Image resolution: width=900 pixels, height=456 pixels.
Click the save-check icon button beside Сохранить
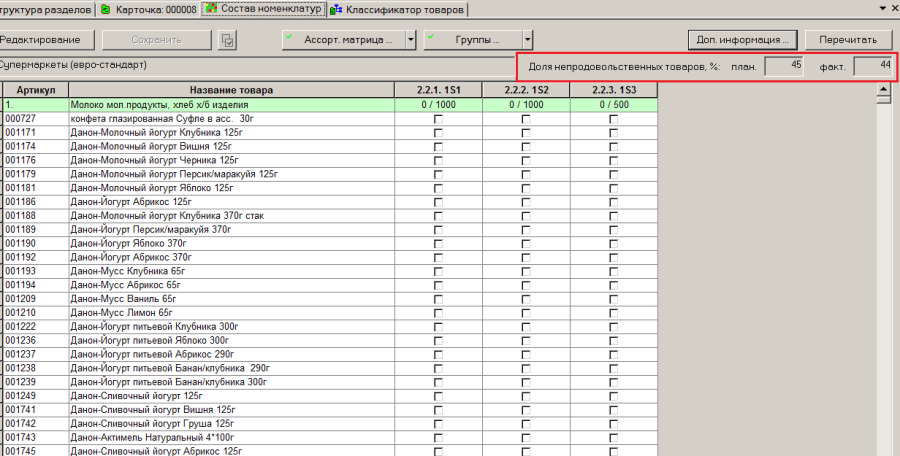[x=228, y=40]
